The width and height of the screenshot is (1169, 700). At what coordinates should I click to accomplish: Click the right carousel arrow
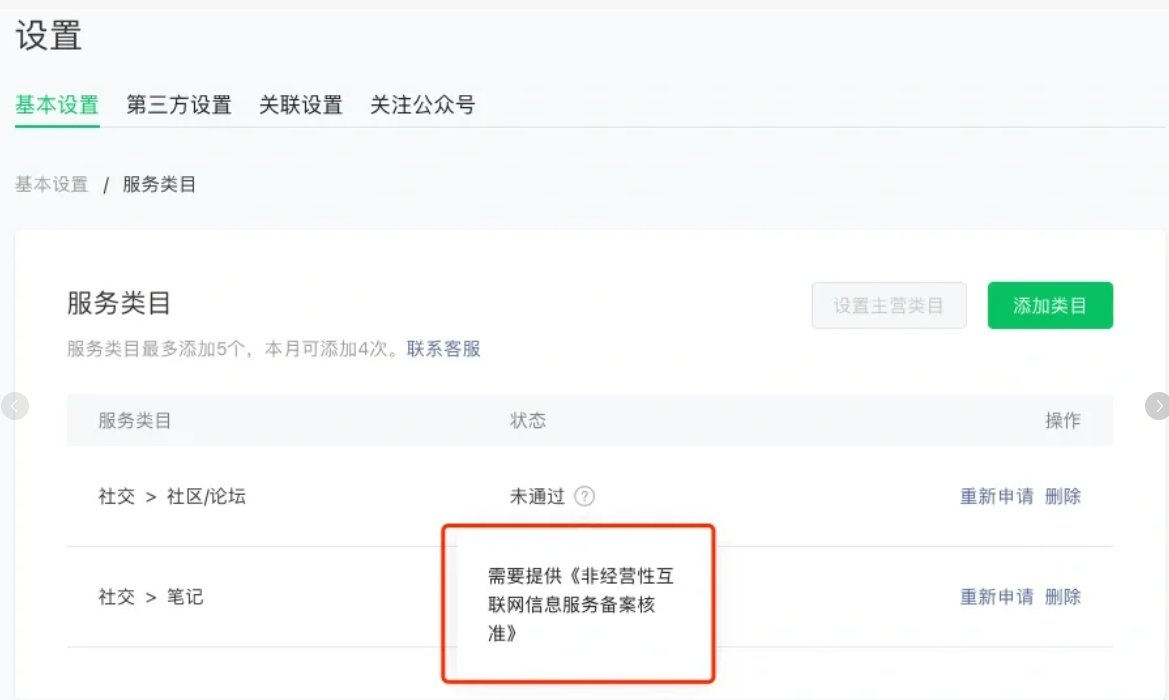[1157, 406]
